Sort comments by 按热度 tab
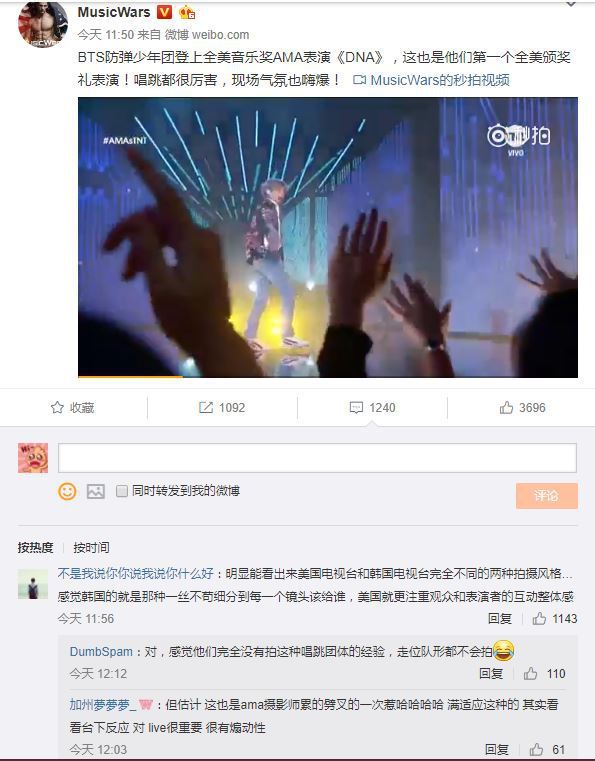595x761 pixels. [x=35, y=547]
